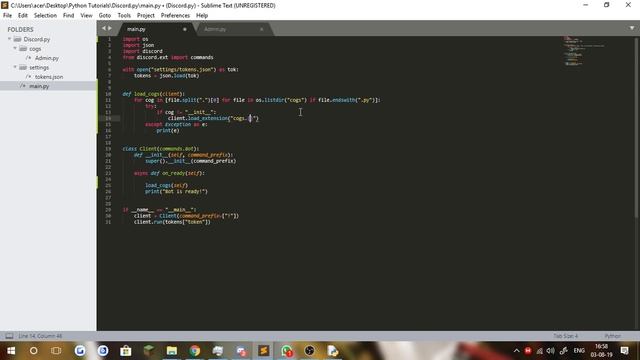This screenshot has width=640, height=360.
Task: Open the View menu
Action: [x=86, y=15]
